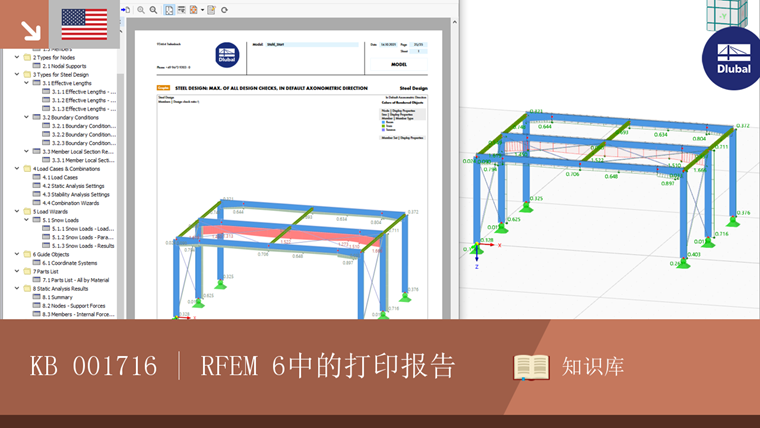Click the Model name field in report header
This screenshot has width=760, height=428.
click(x=312, y=45)
